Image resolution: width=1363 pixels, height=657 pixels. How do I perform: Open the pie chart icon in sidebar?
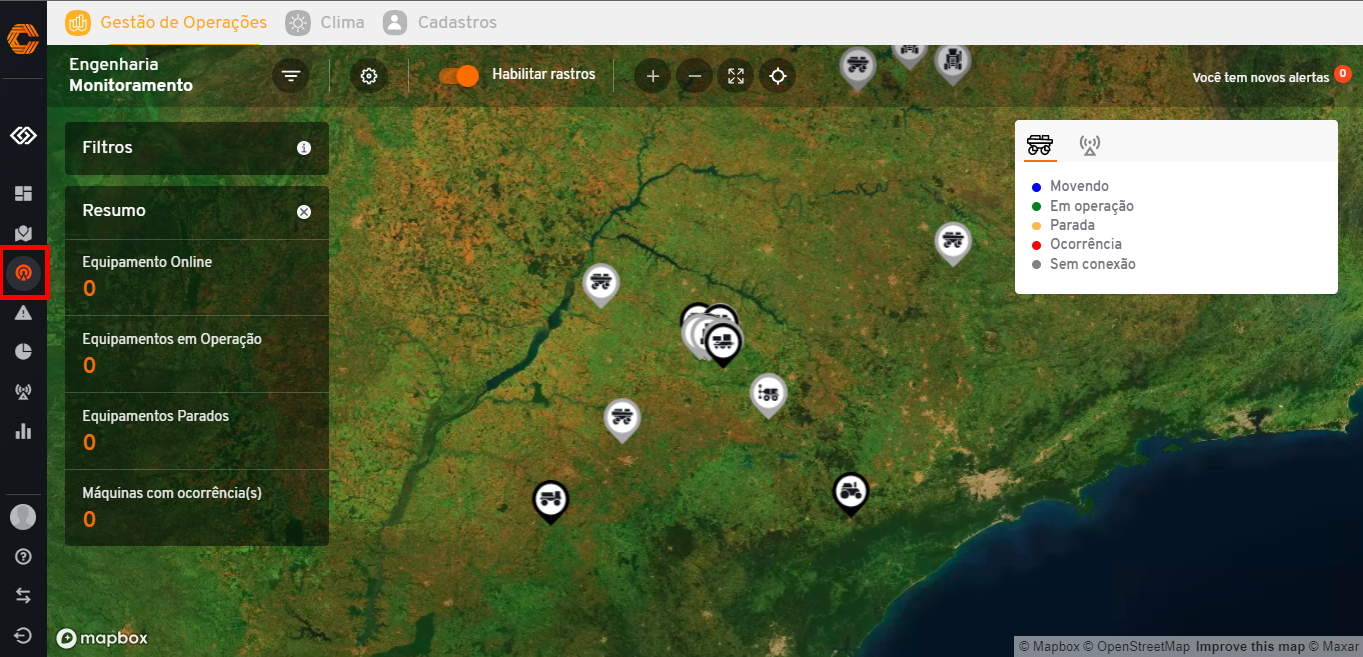23,351
